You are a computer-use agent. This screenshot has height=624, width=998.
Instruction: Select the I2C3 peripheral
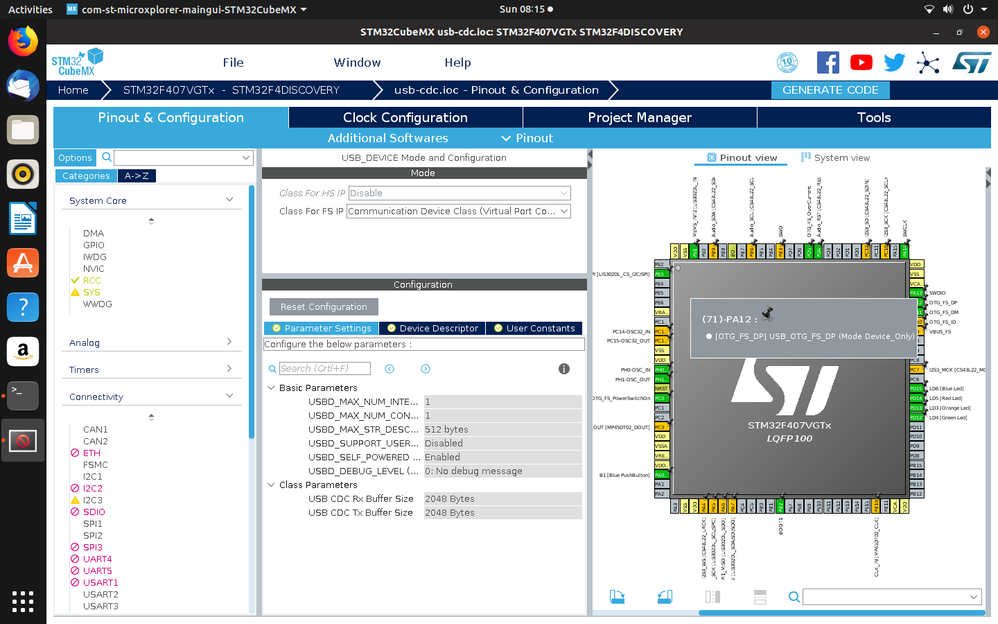coord(92,500)
